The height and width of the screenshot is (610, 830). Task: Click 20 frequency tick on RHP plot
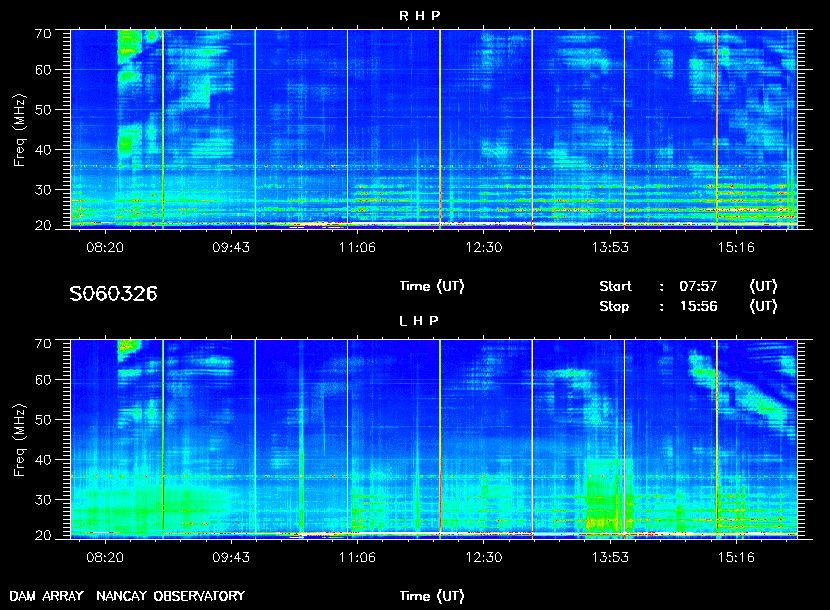(x=43, y=226)
